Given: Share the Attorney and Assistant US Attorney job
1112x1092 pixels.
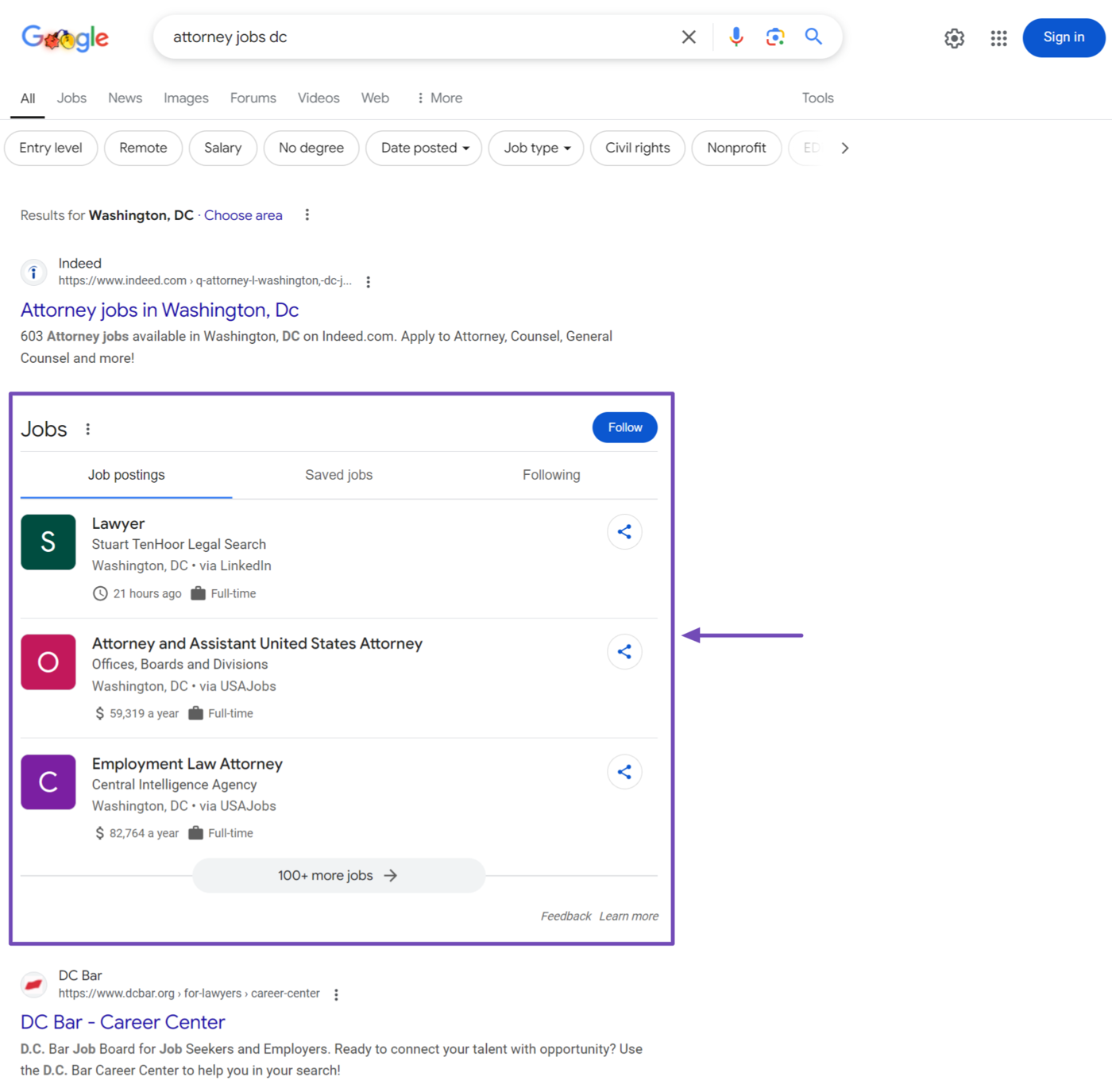Looking at the screenshot, I should [624, 652].
